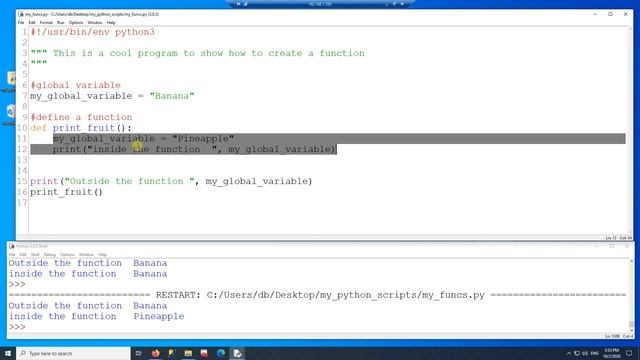
Task: Click the '#global variable' comment line
Action: point(76,85)
